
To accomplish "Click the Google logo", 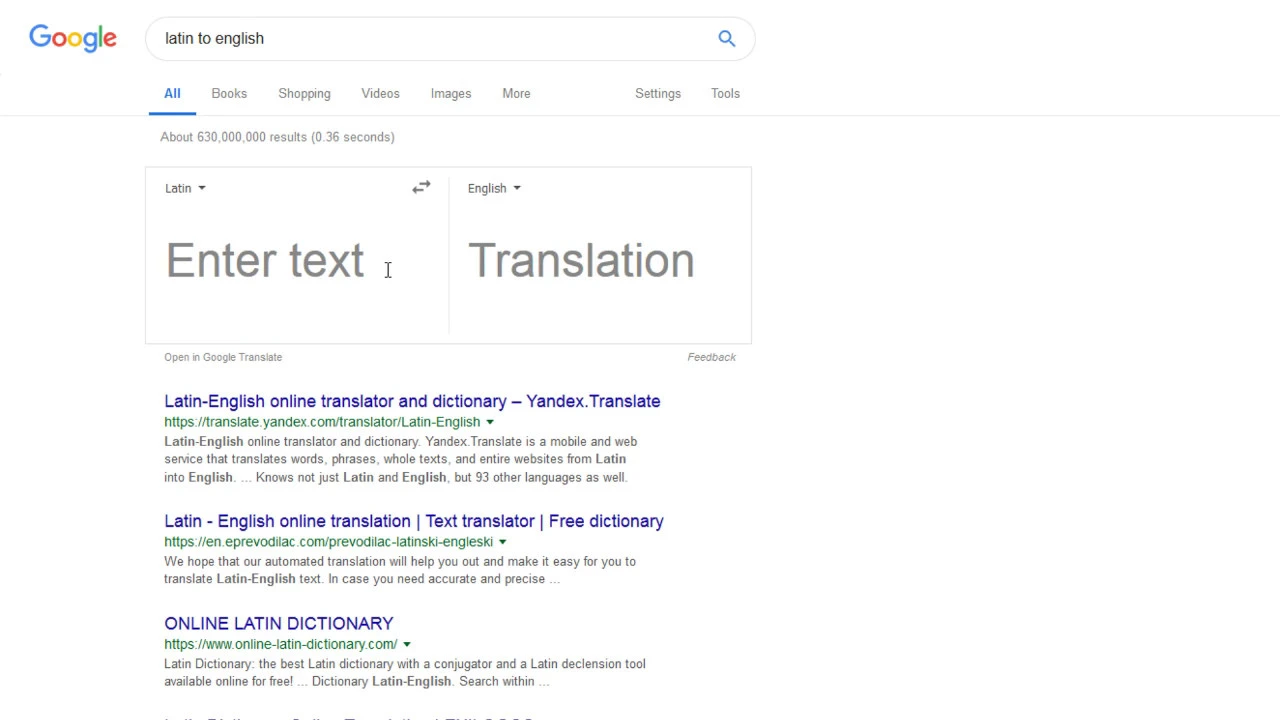I will click(73, 38).
